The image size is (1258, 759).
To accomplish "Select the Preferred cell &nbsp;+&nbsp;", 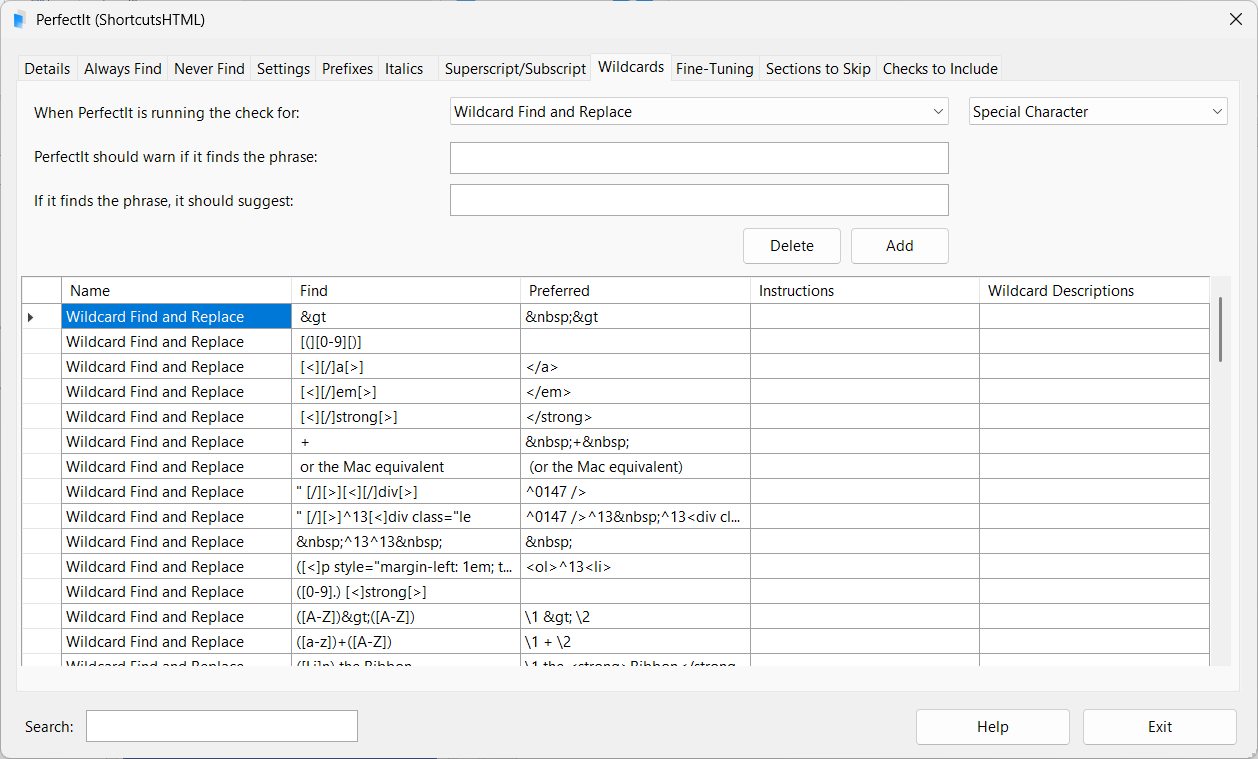I will (635, 442).
